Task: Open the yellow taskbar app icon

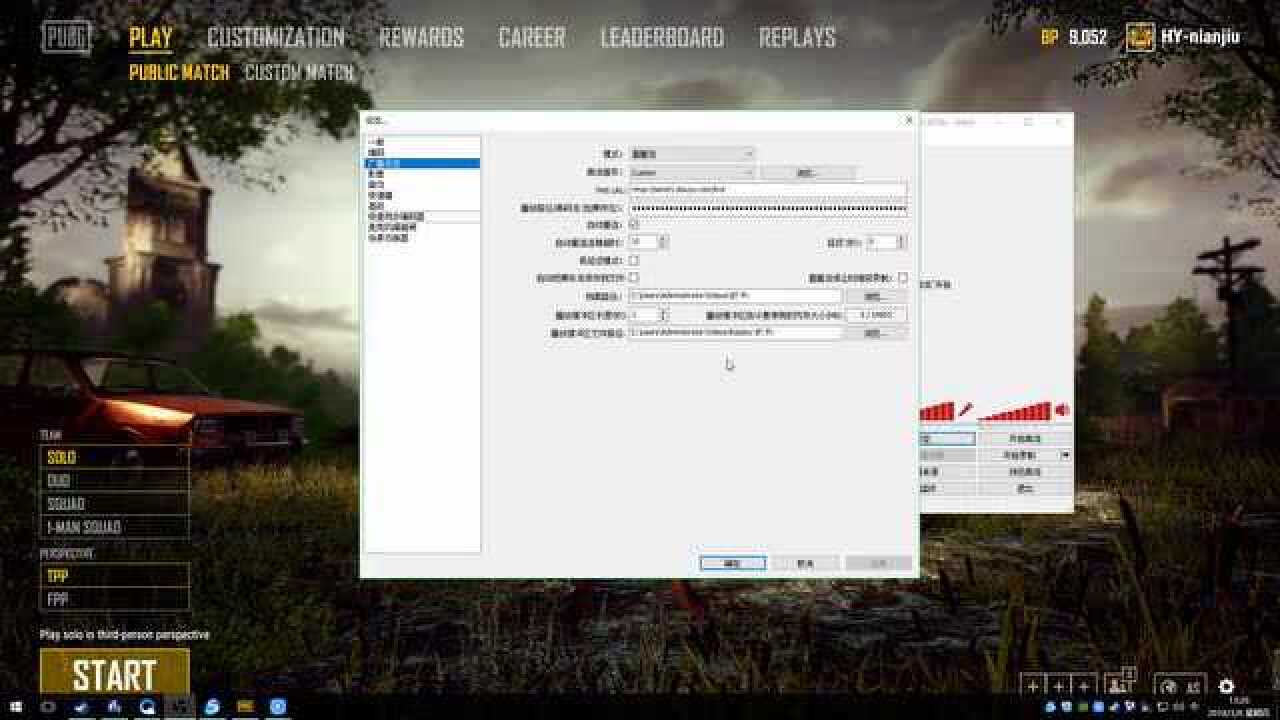Action: coord(245,707)
